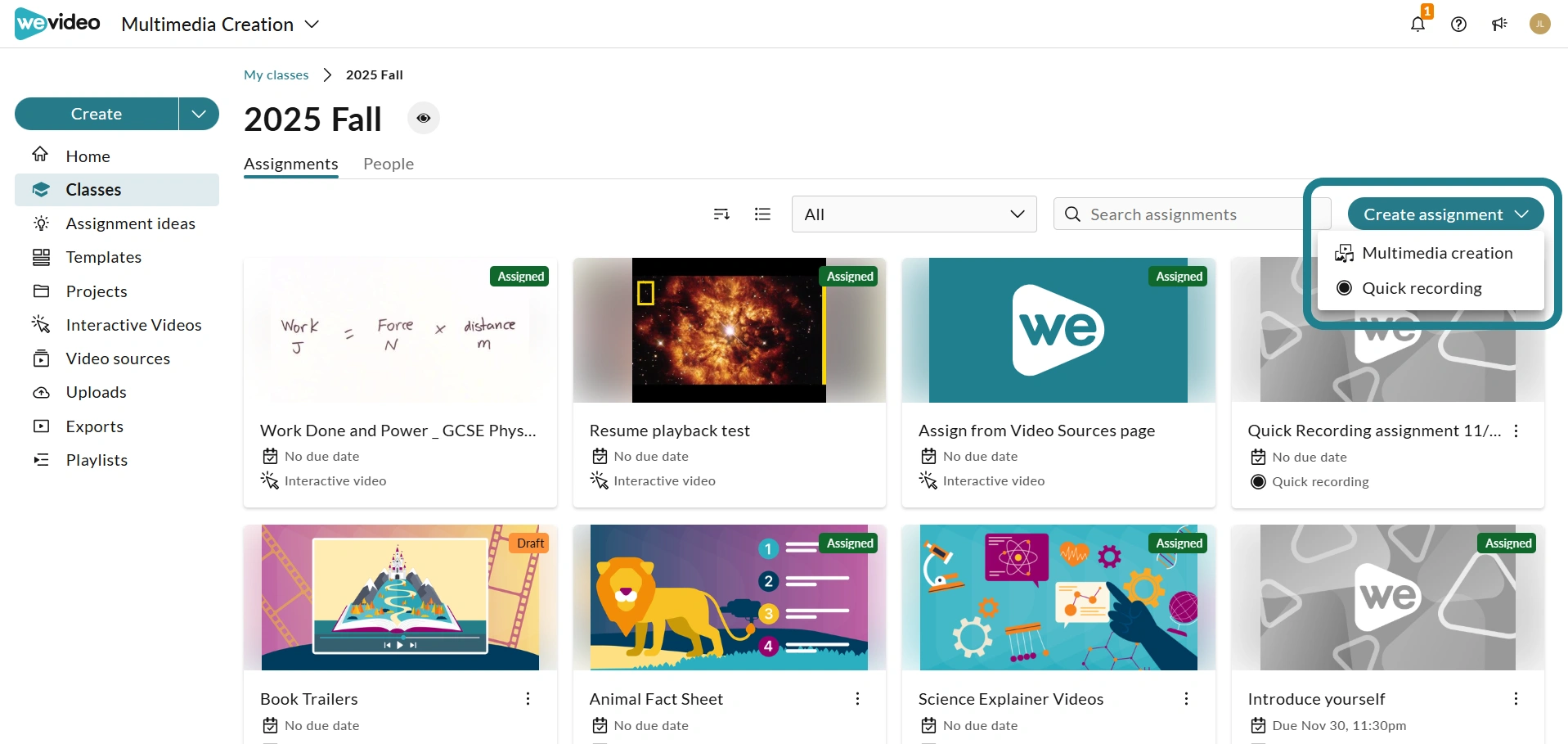
Task: Open Templates in sidebar
Action: coord(117,257)
